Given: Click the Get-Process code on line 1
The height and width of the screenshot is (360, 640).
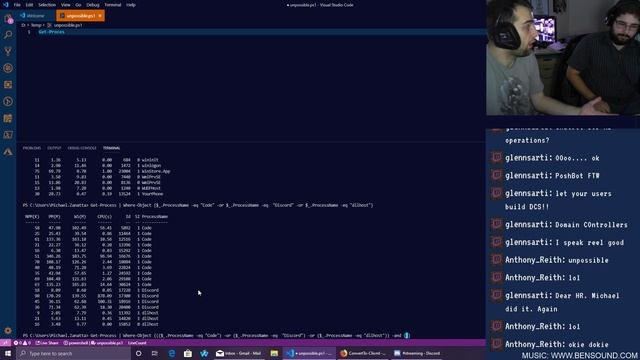Looking at the screenshot, I should pyautogui.click(x=51, y=32).
